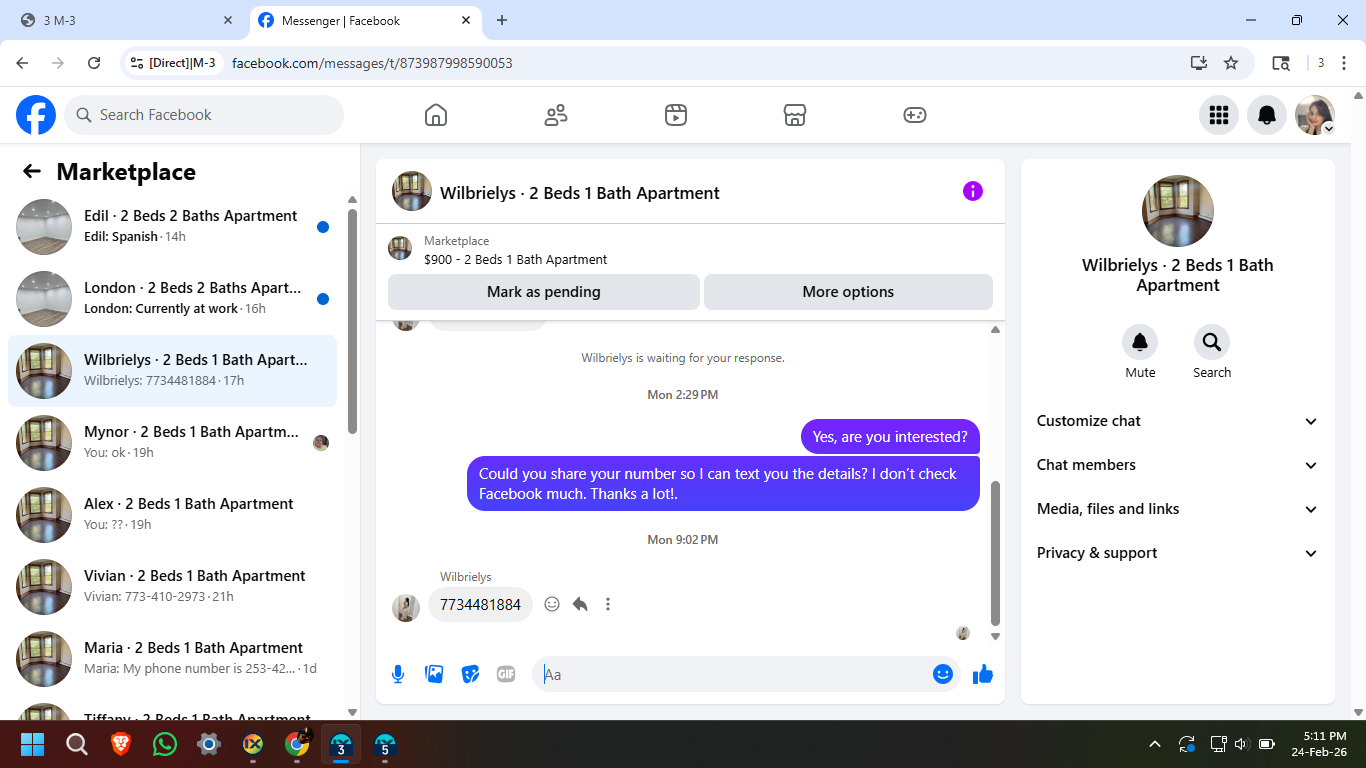Viewport: 1366px width, 768px height.
Task: Click Wilbrielys avatar beside the phone number
Action: (x=405, y=607)
